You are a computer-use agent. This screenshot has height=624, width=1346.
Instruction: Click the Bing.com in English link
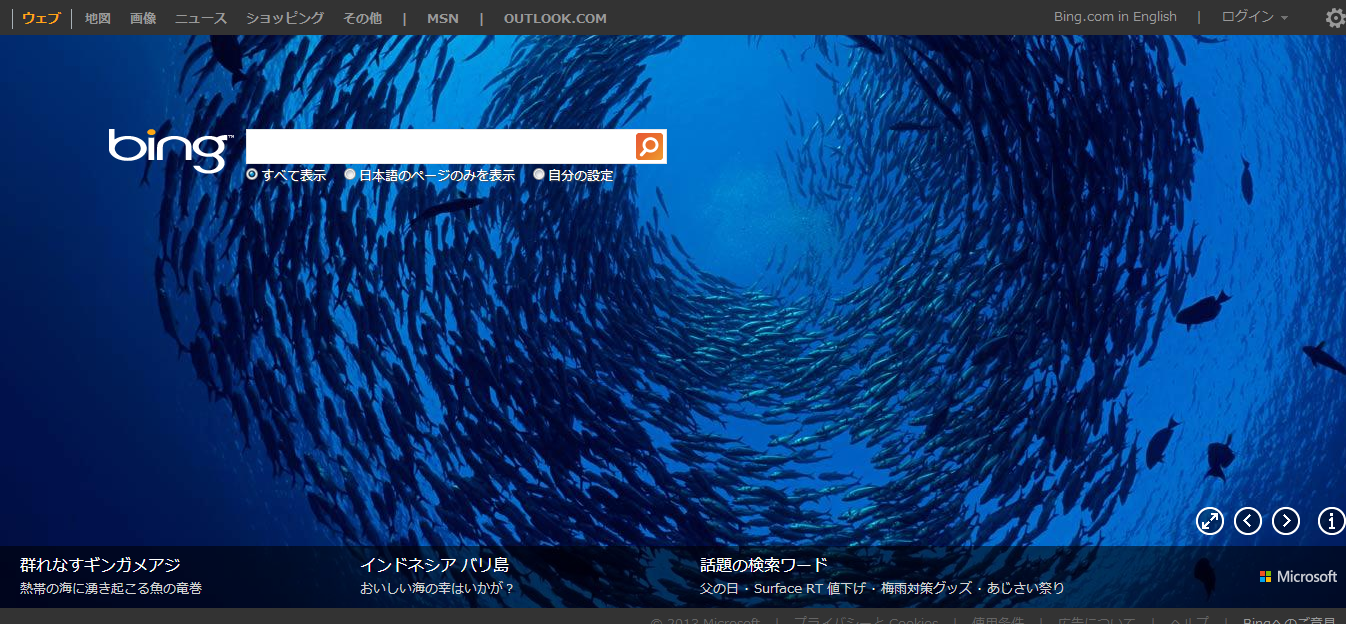1115,17
